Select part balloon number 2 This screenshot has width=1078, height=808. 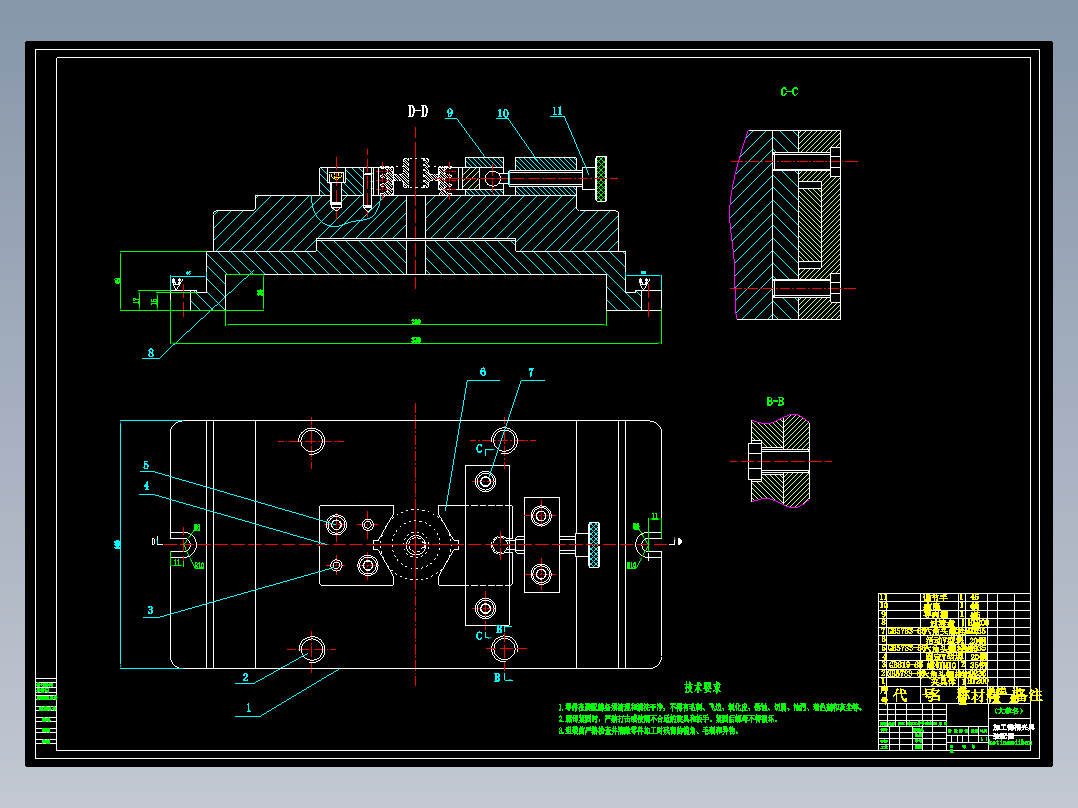[245, 677]
